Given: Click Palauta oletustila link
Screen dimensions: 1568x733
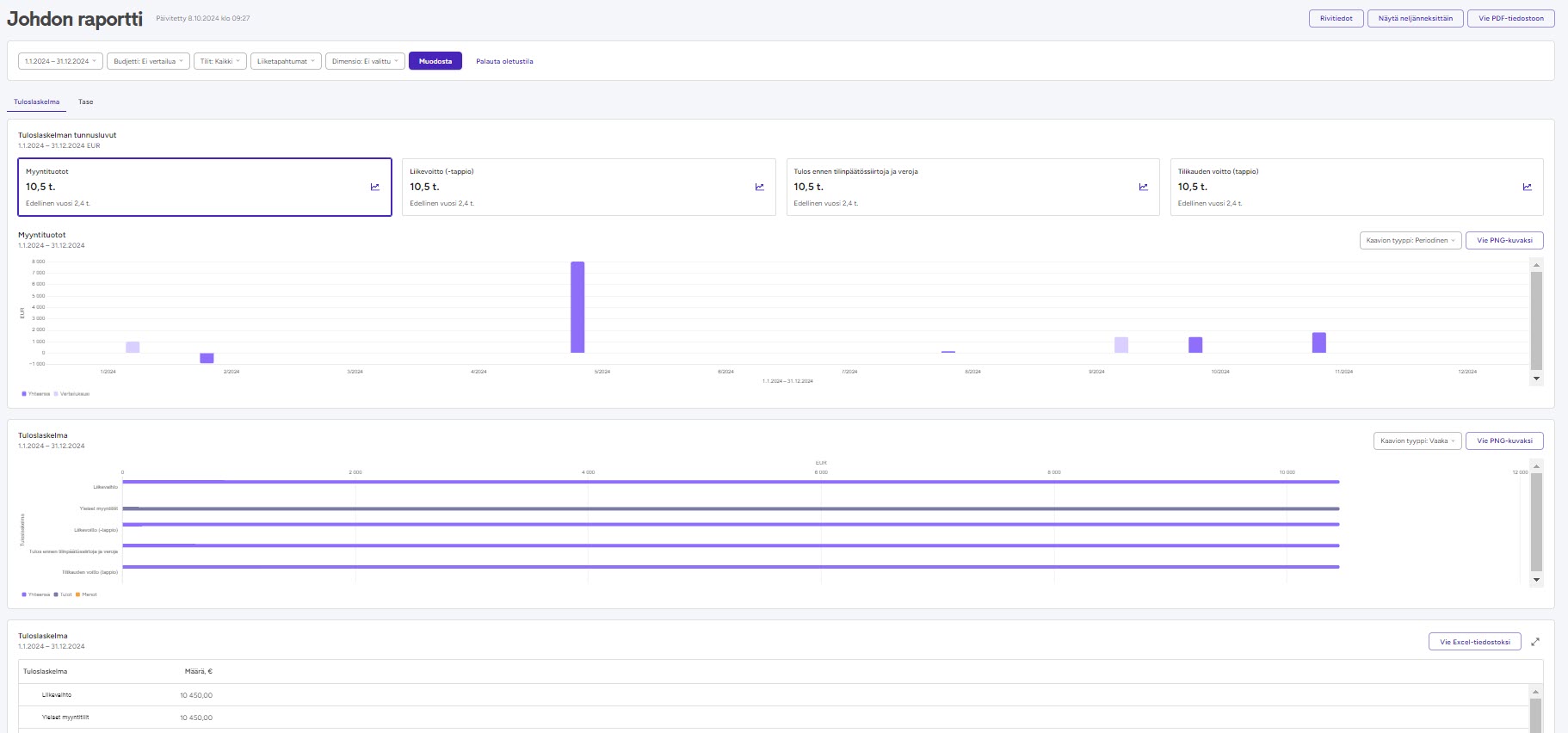Looking at the screenshot, I should pyautogui.click(x=504, y=61).
